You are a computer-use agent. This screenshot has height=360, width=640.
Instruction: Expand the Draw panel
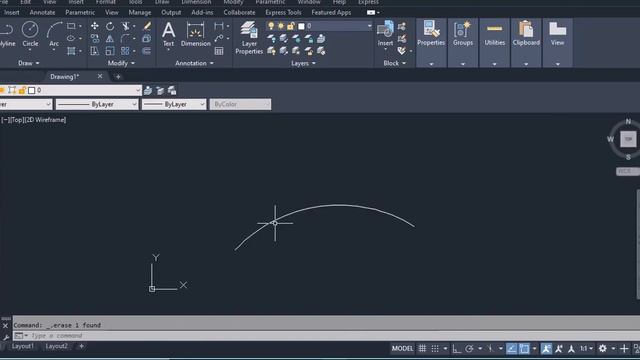coord(29,63)
